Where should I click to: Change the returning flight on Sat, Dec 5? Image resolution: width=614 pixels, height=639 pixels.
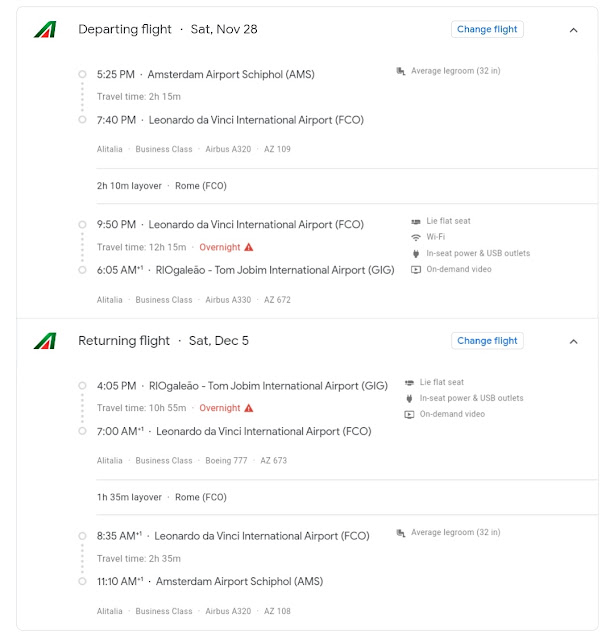click(487, 341)
